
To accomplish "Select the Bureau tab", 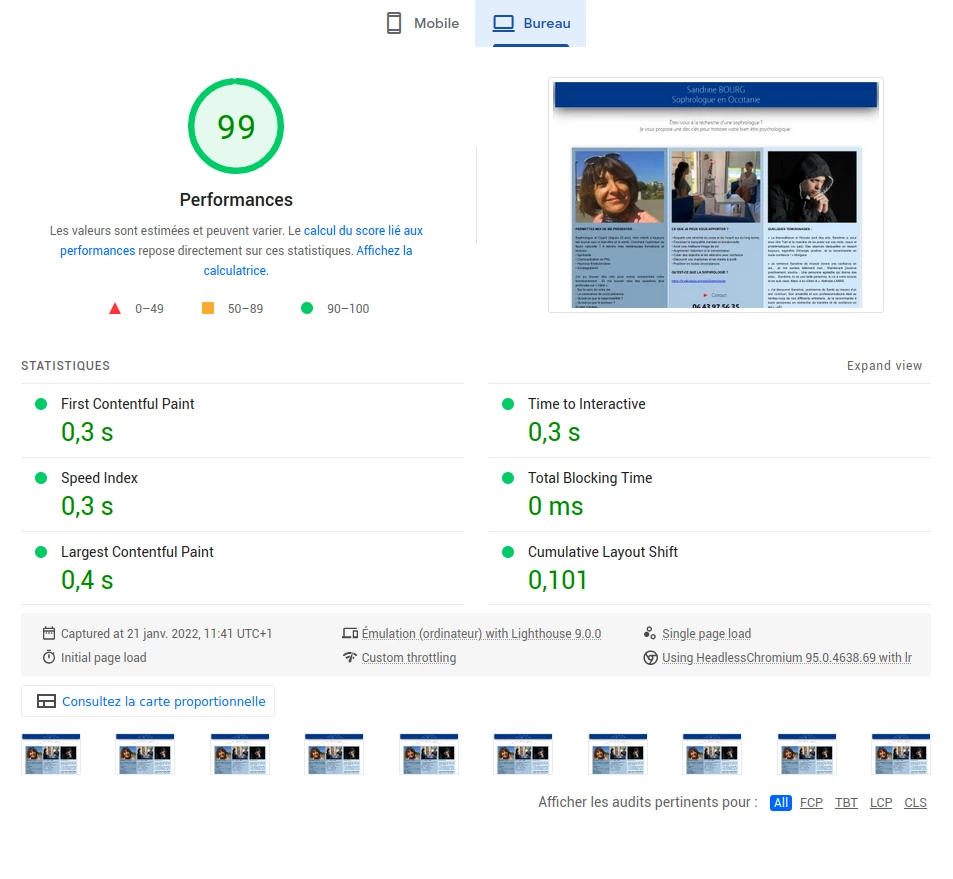I will click(x=530, y=23).
